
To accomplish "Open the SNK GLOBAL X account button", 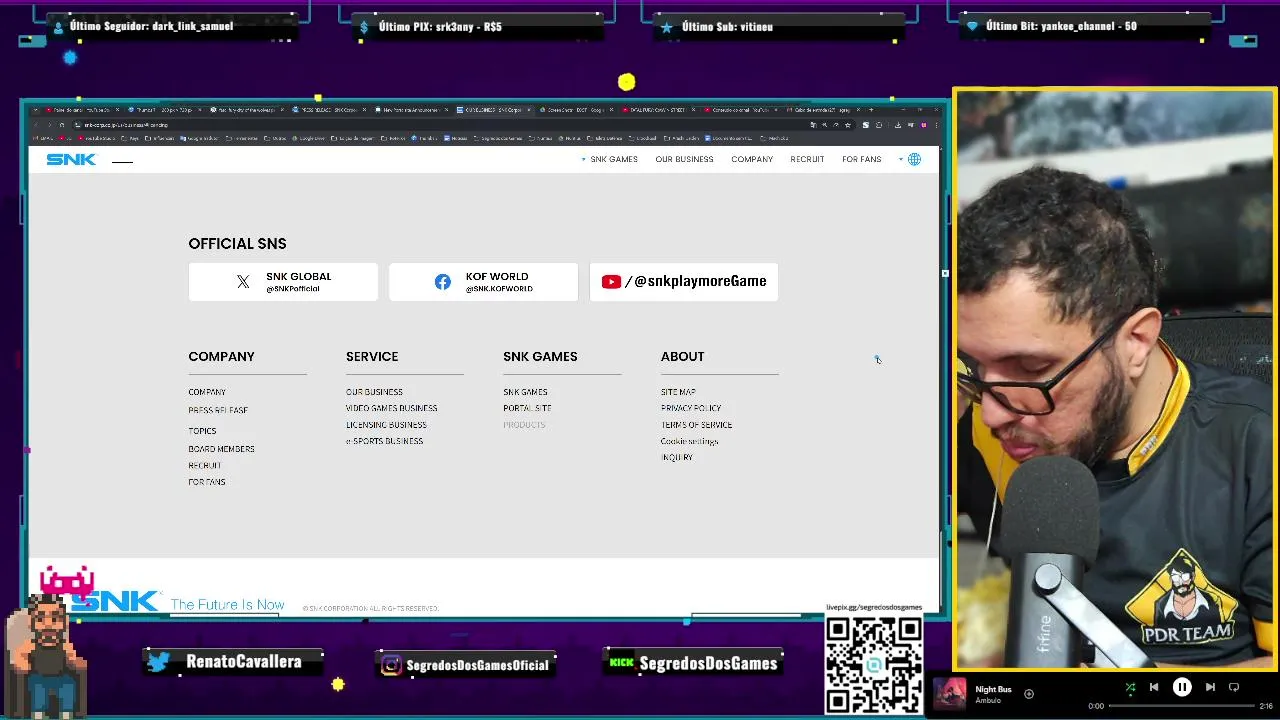I will point(283,282).
